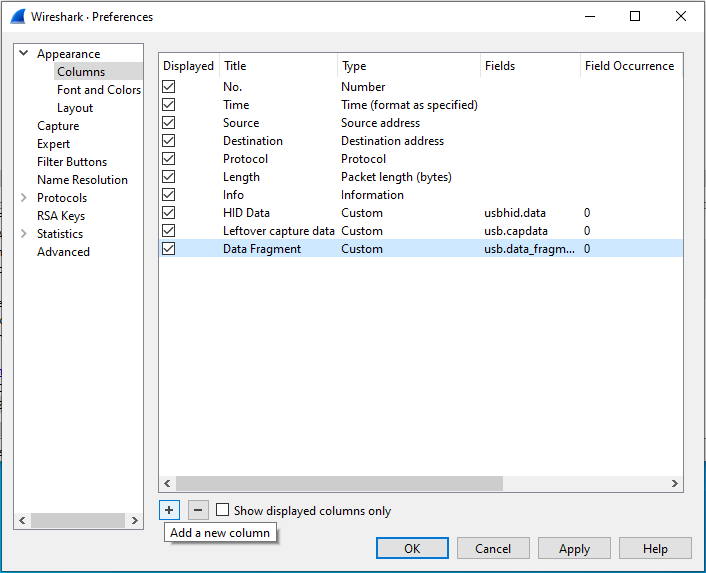706x573 pixels.
Task: Select the HID Data title cell
Action: pos(246,212)
